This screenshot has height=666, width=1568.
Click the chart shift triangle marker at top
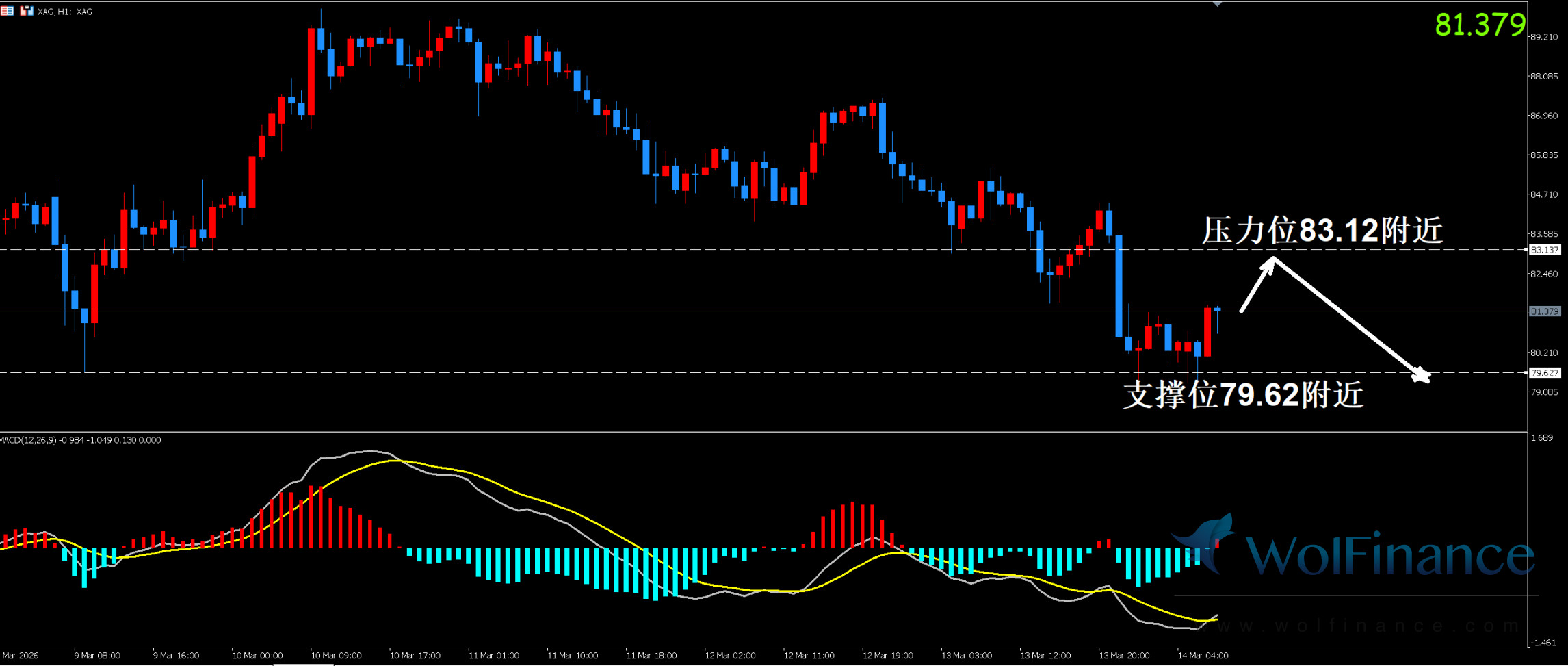coord(1217,5)
